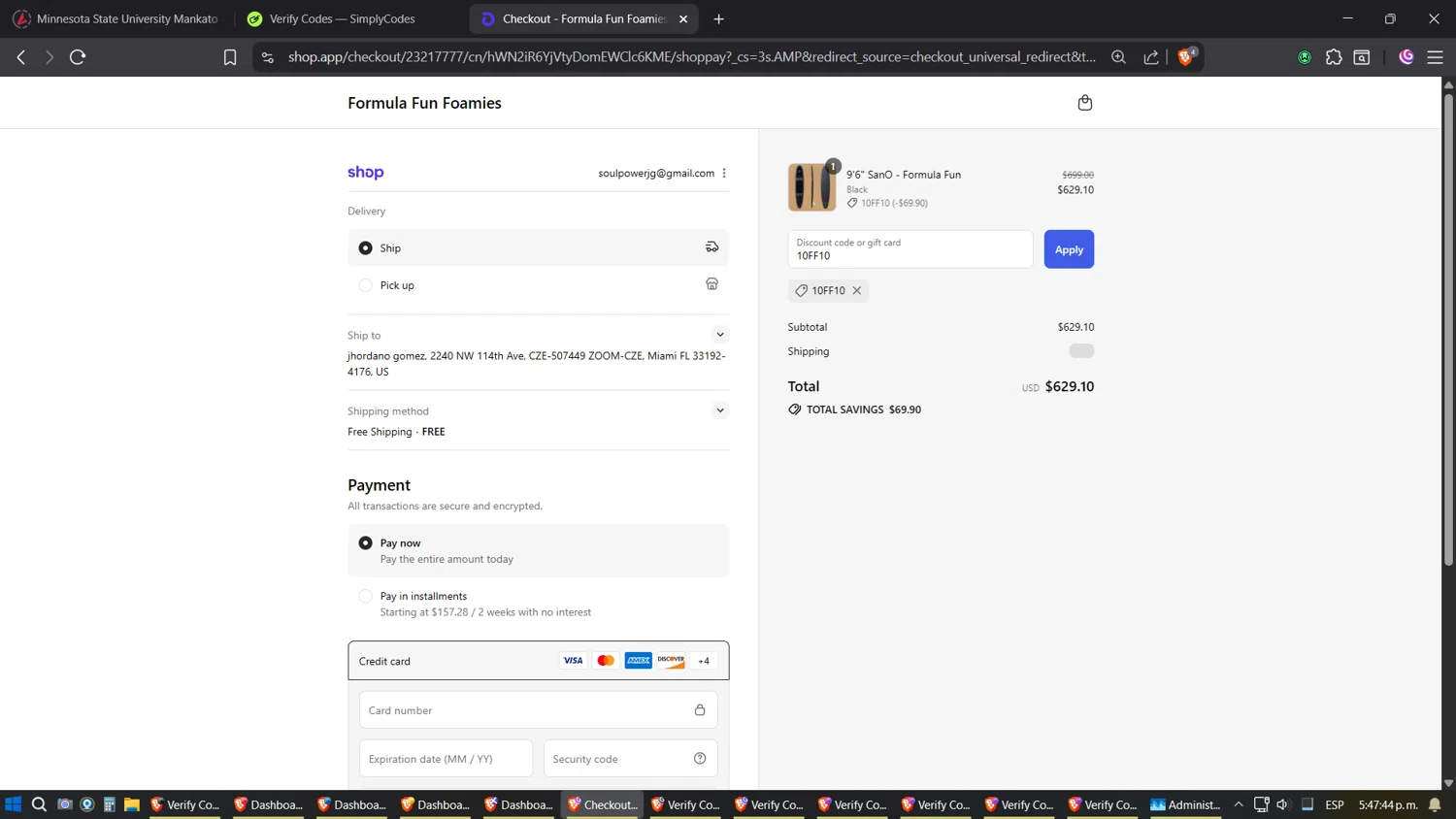
Task: Click the Visa card logo
Action: click(x=573, y=661)
